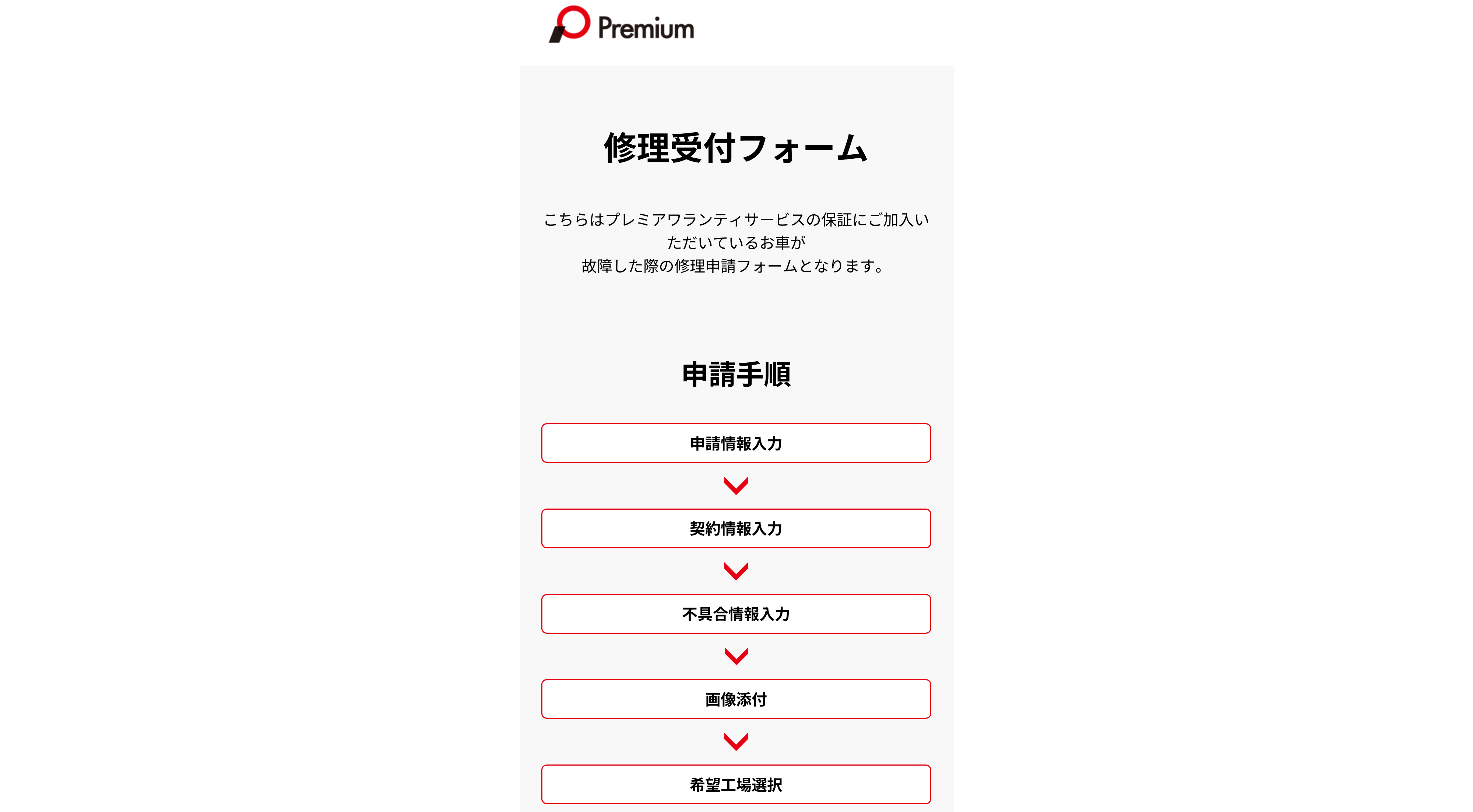Open the 不具合情報入力 step box
Viewport: 1473px width, 812px height.
coord(736,614)
